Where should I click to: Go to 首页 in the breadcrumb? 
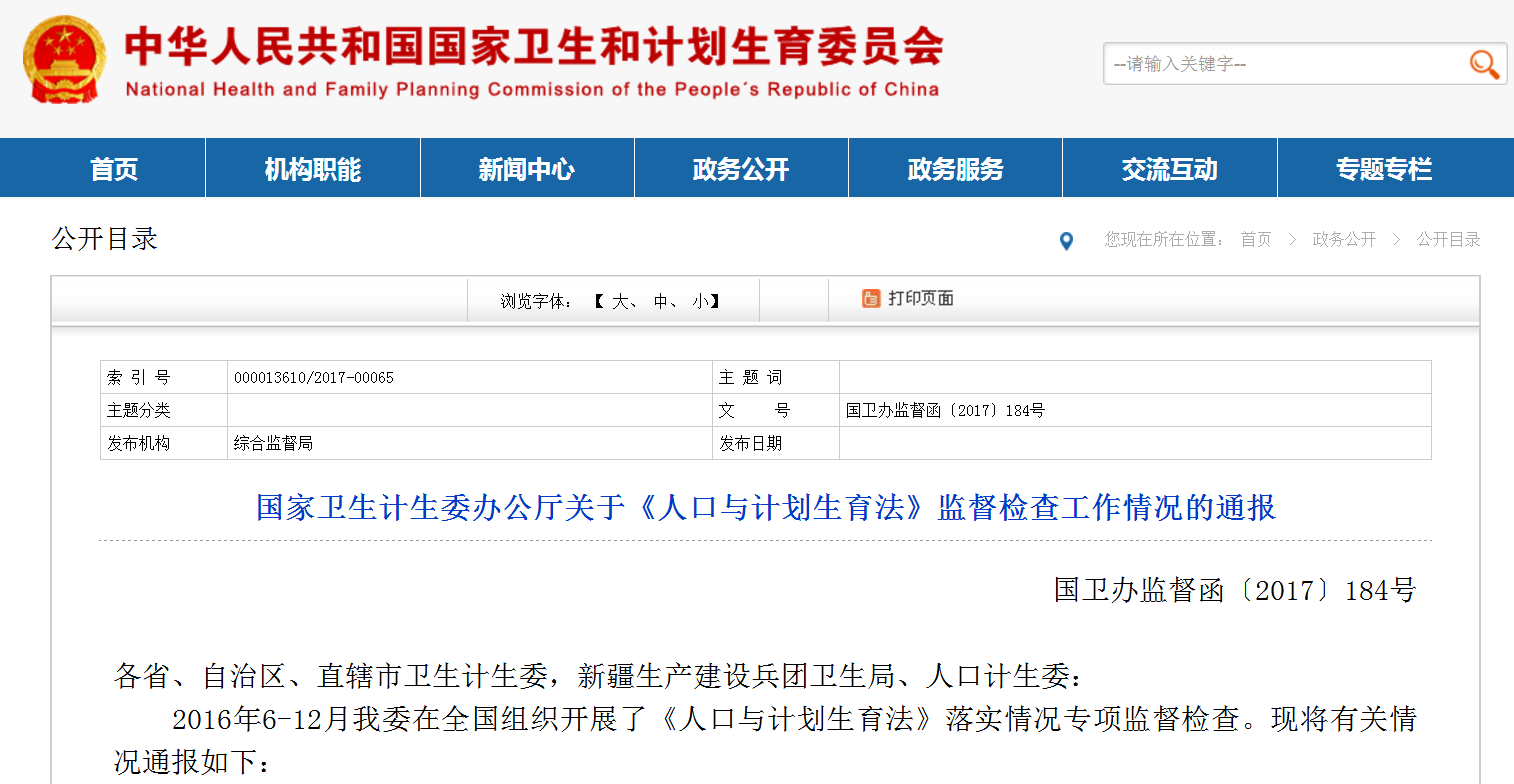tap(1256, 240)
